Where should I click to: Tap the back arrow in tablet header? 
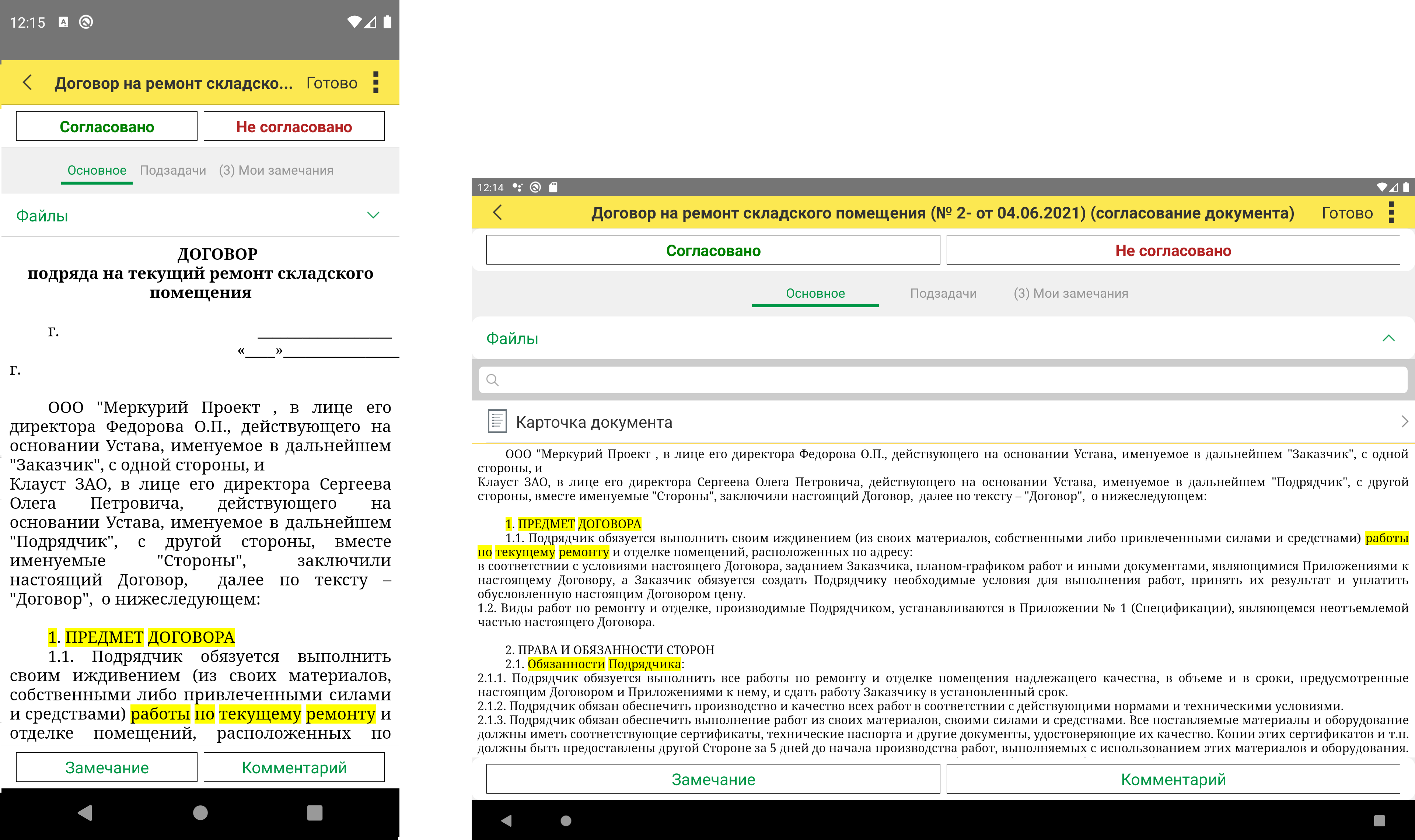click(497, 213)
